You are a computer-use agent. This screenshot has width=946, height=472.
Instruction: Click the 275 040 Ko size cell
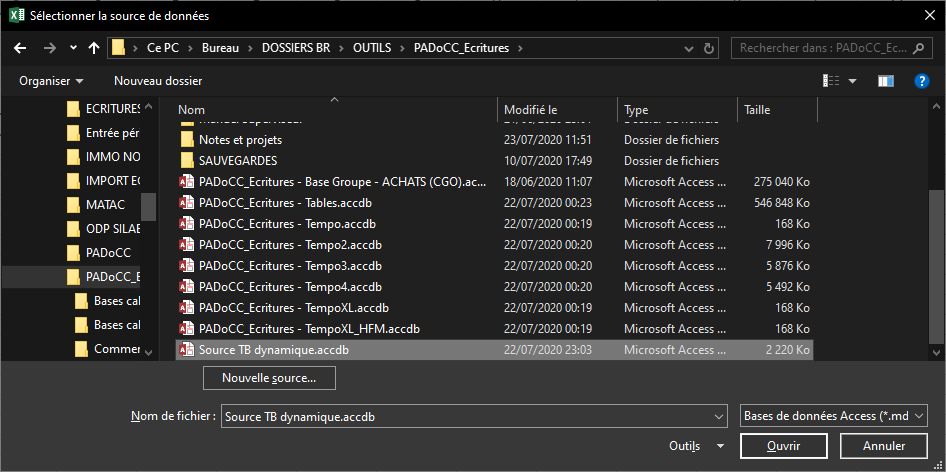(x=781, y=182)
